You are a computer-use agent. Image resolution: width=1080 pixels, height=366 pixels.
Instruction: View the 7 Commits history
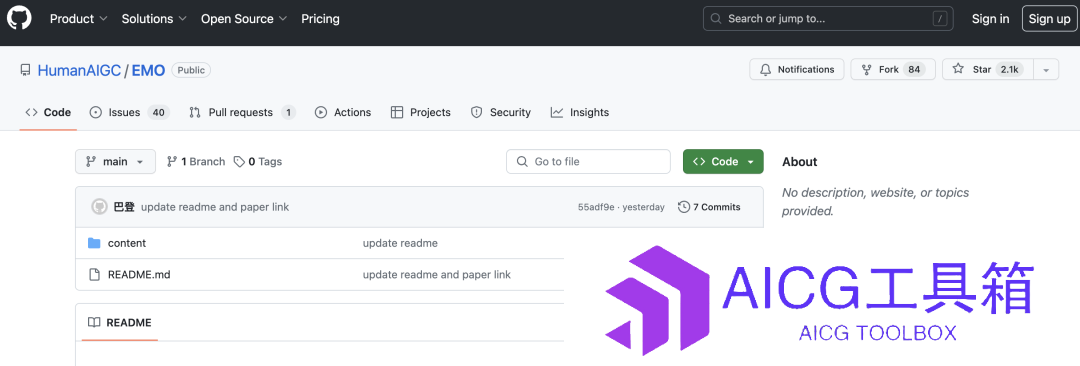(x=709, y=207)
